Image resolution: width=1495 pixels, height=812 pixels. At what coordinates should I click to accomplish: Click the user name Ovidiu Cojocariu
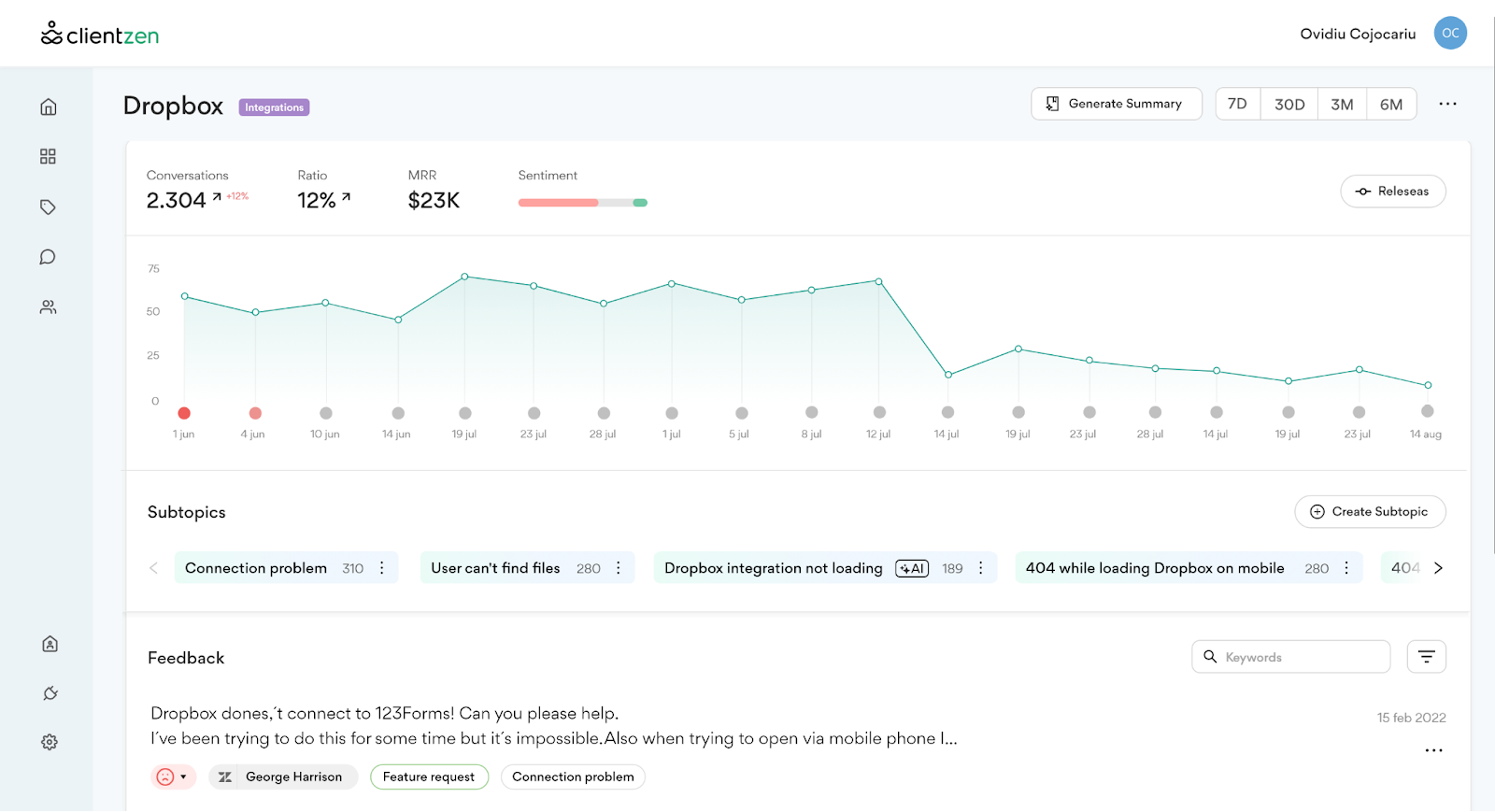[1358, 34]
